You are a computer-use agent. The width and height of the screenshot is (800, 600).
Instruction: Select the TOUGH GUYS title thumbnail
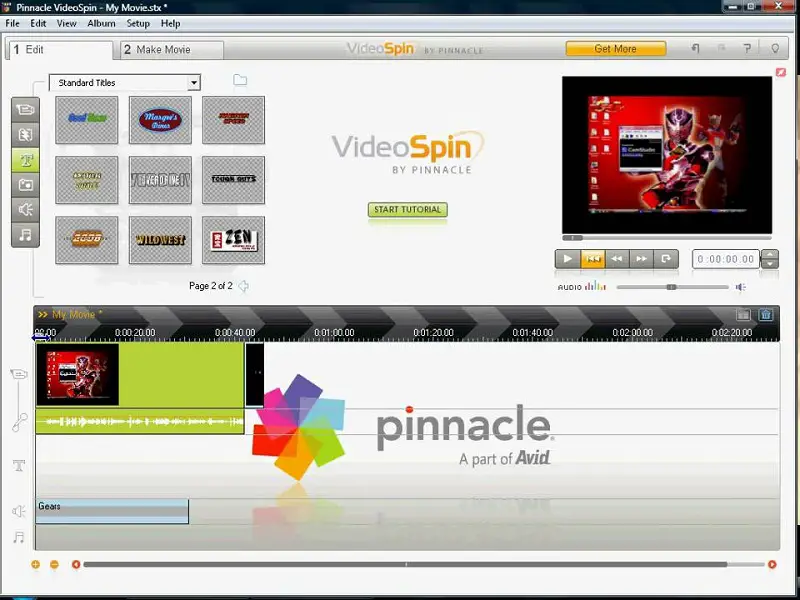[x=233, y=180]
